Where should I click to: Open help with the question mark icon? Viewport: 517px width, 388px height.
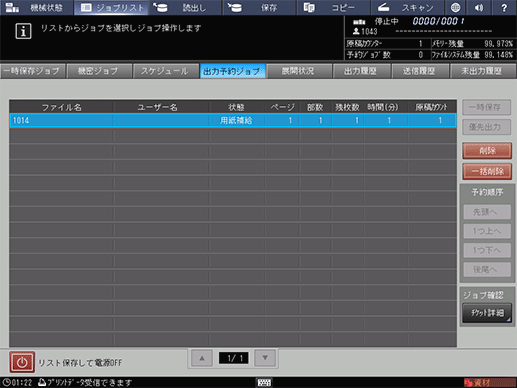(x=504, y=7)
